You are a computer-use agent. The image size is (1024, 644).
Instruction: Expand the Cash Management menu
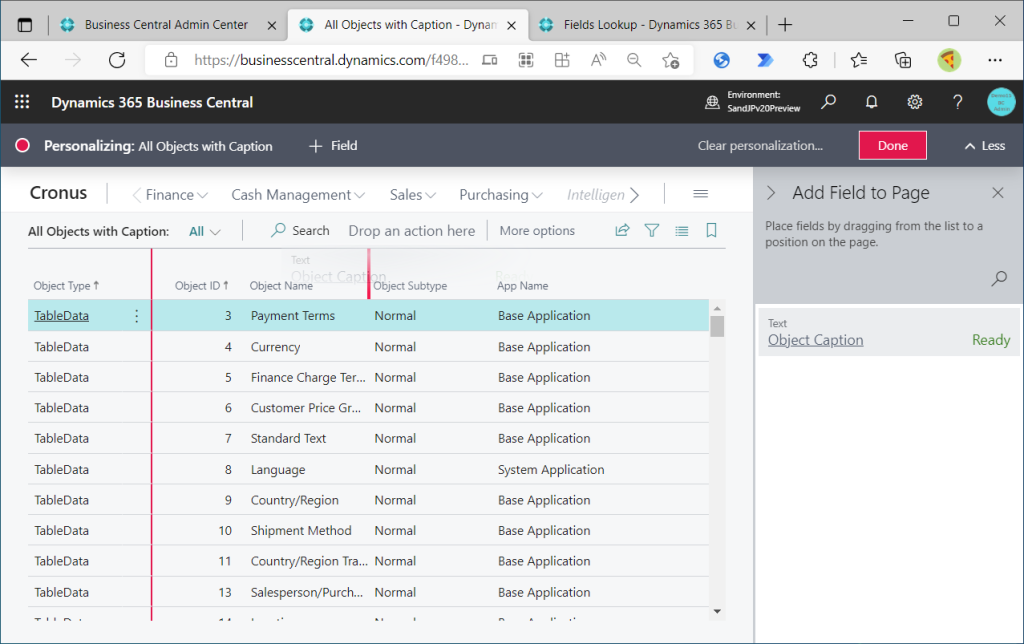coord(298,195)
